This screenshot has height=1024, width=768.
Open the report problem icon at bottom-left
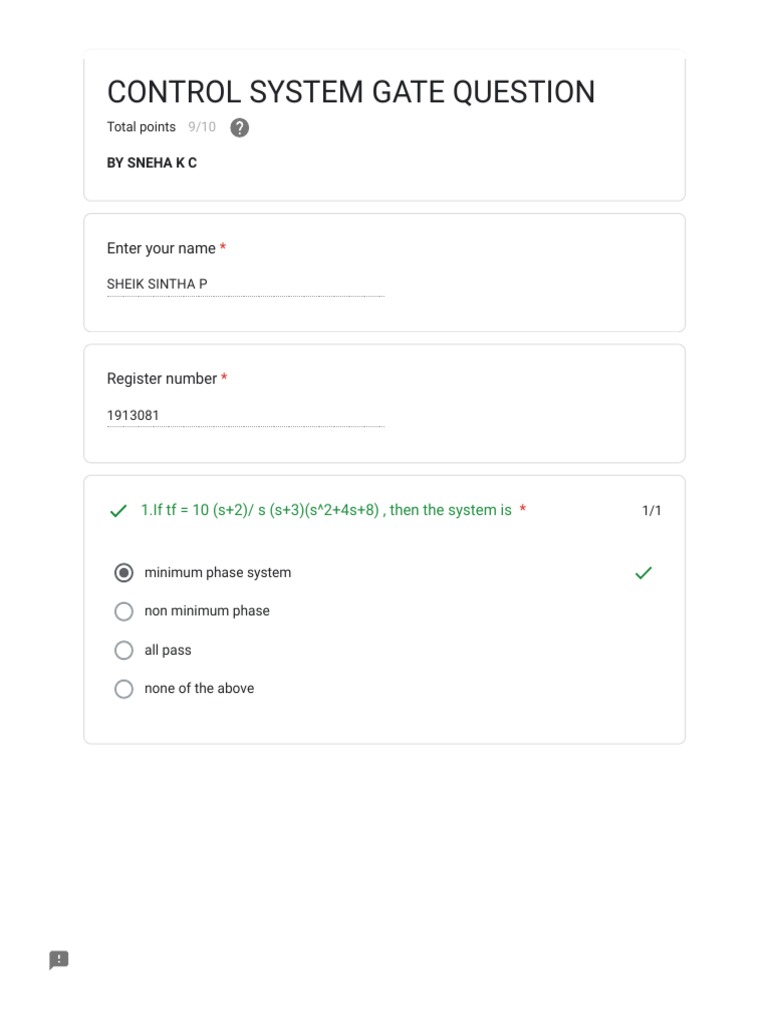click(x=59, y=960)
